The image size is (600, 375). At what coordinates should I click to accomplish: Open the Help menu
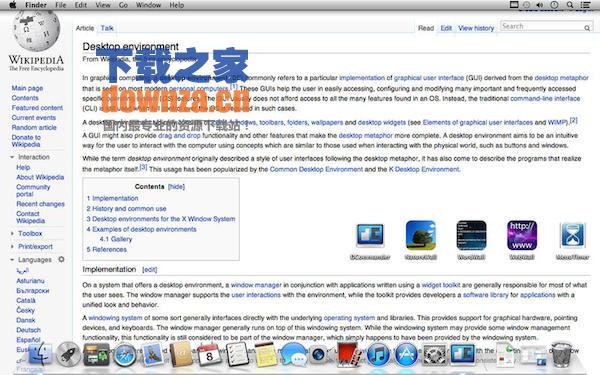click(x=177, y=5)
